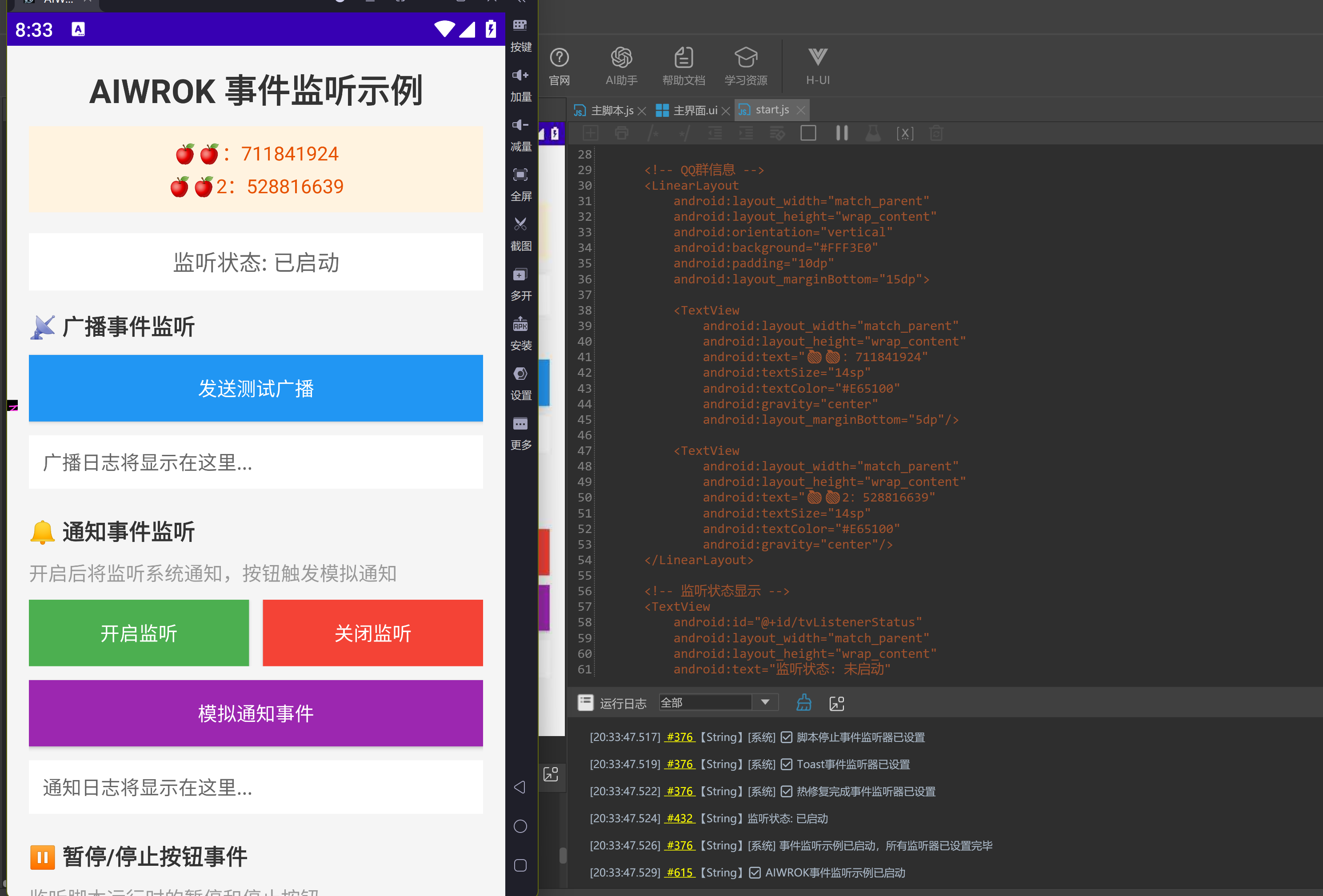Image resolution: width=1323 pixels, height=896 pixels.
Task: Tap the purple 模拟通知事件 button
Action: click(x=256, y=713)
